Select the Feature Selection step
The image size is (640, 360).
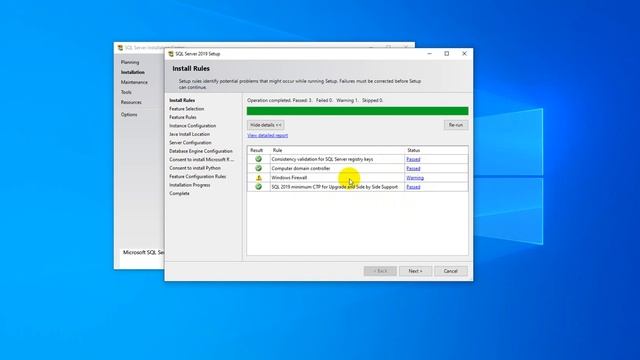click(x=187, y=109)
